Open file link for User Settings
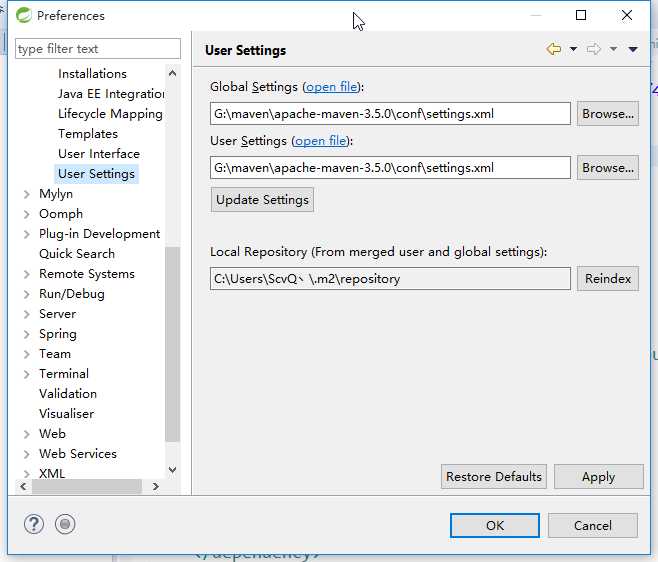The width and height of the screenshot is (658, 562). [x=321, y=141]
